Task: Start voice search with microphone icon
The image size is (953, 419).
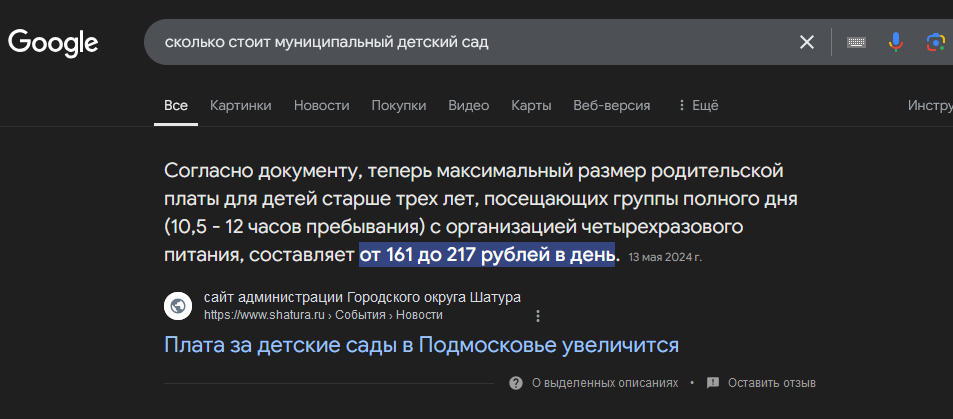Action: pos(896,42)
